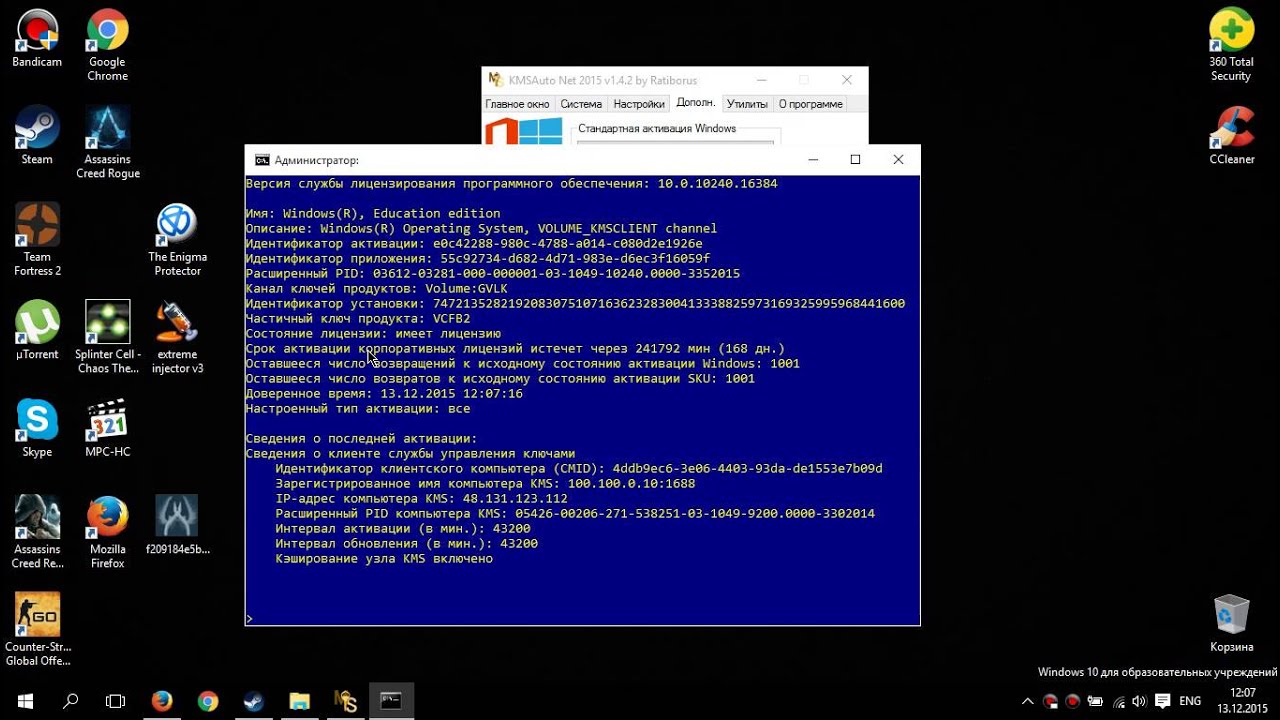
Task: Open the action center notifications icon
Action: coord(1162,701)
